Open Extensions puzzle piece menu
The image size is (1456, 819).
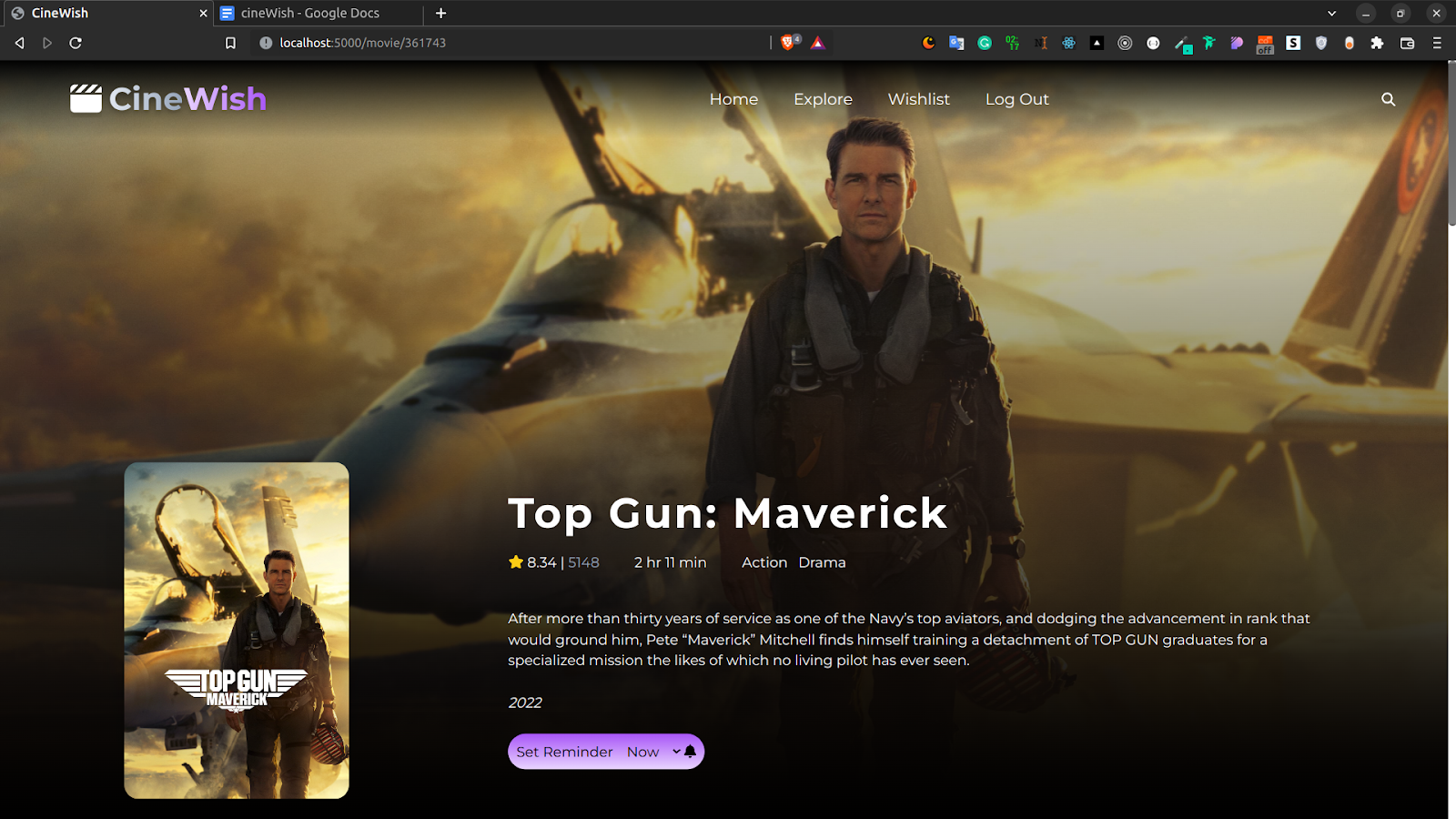pos(1377,43)
